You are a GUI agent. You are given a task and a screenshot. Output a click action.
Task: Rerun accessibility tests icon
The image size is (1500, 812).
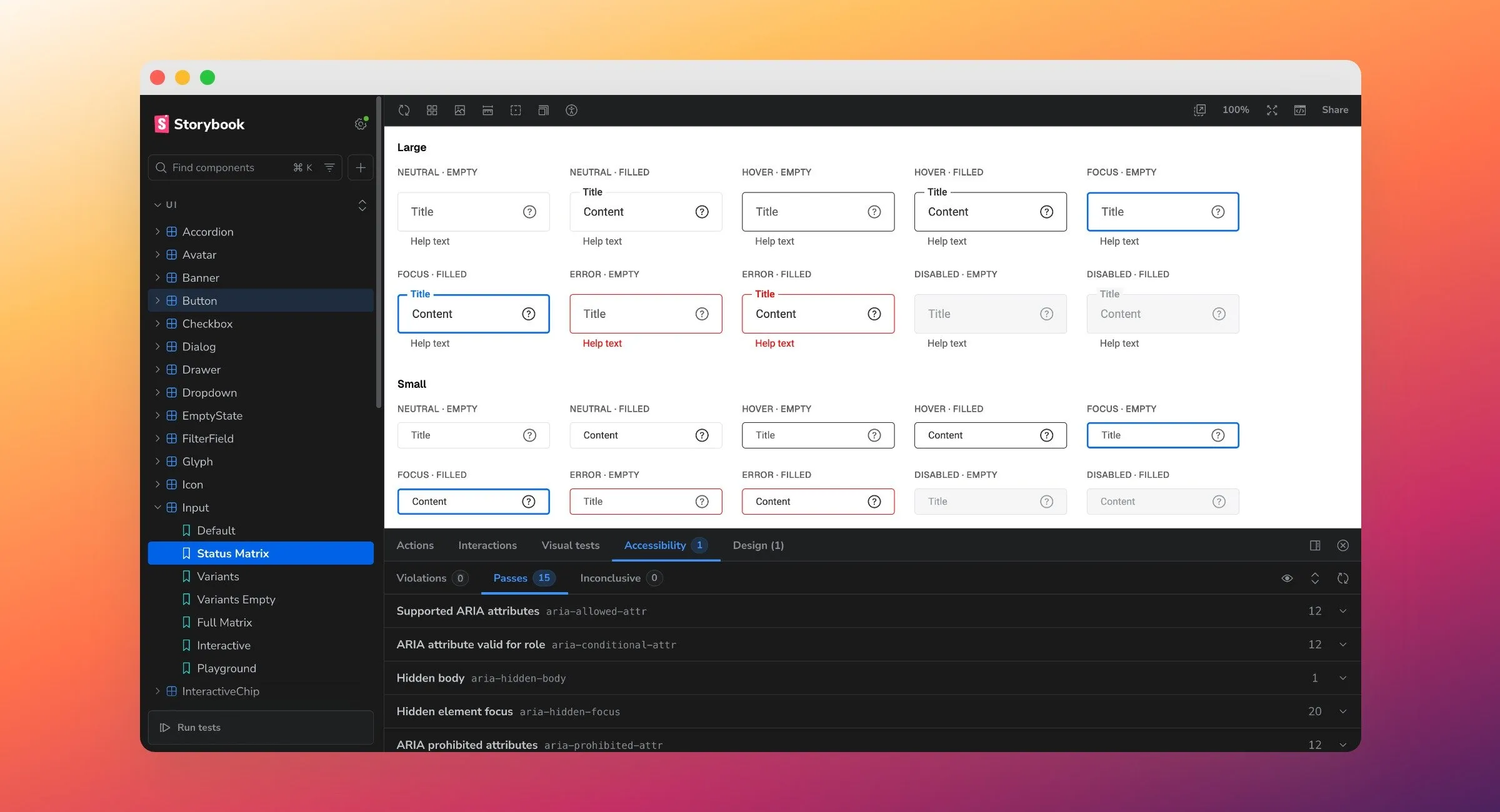coord(1342,578)
